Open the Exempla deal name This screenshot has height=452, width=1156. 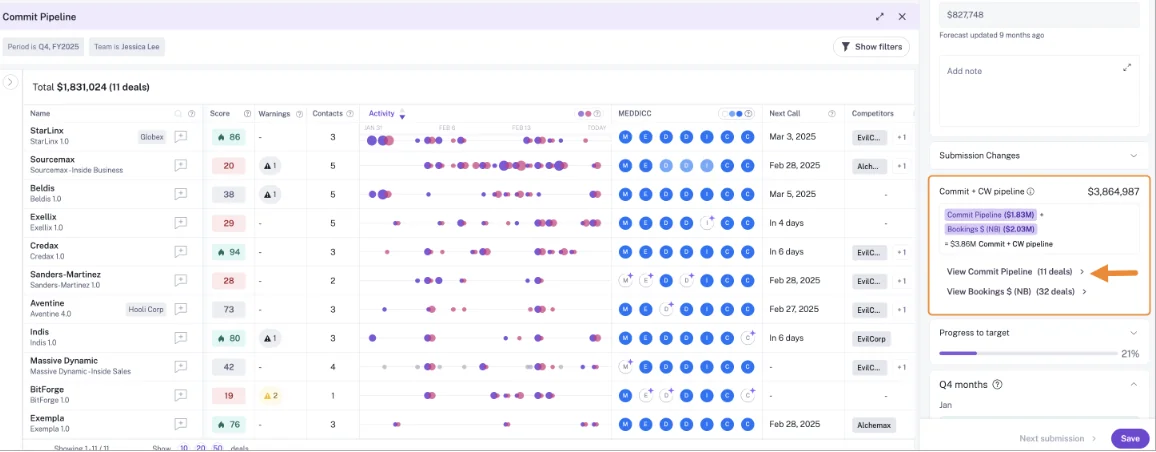point(46,418)
